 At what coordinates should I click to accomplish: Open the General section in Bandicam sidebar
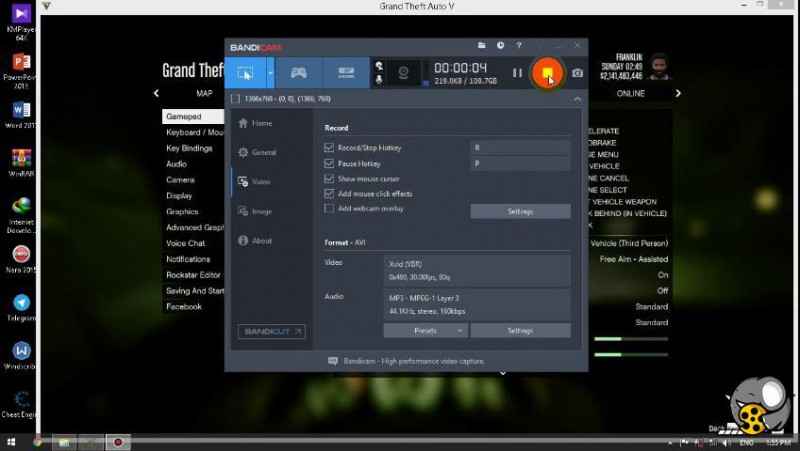point(257,152)
